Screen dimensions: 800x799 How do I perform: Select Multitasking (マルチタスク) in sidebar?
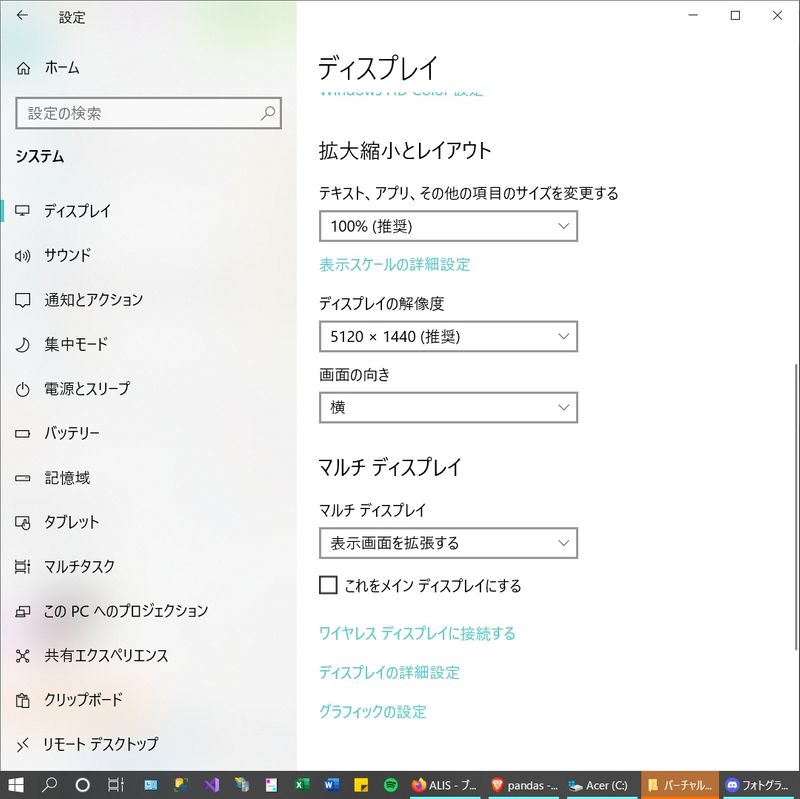79,566
